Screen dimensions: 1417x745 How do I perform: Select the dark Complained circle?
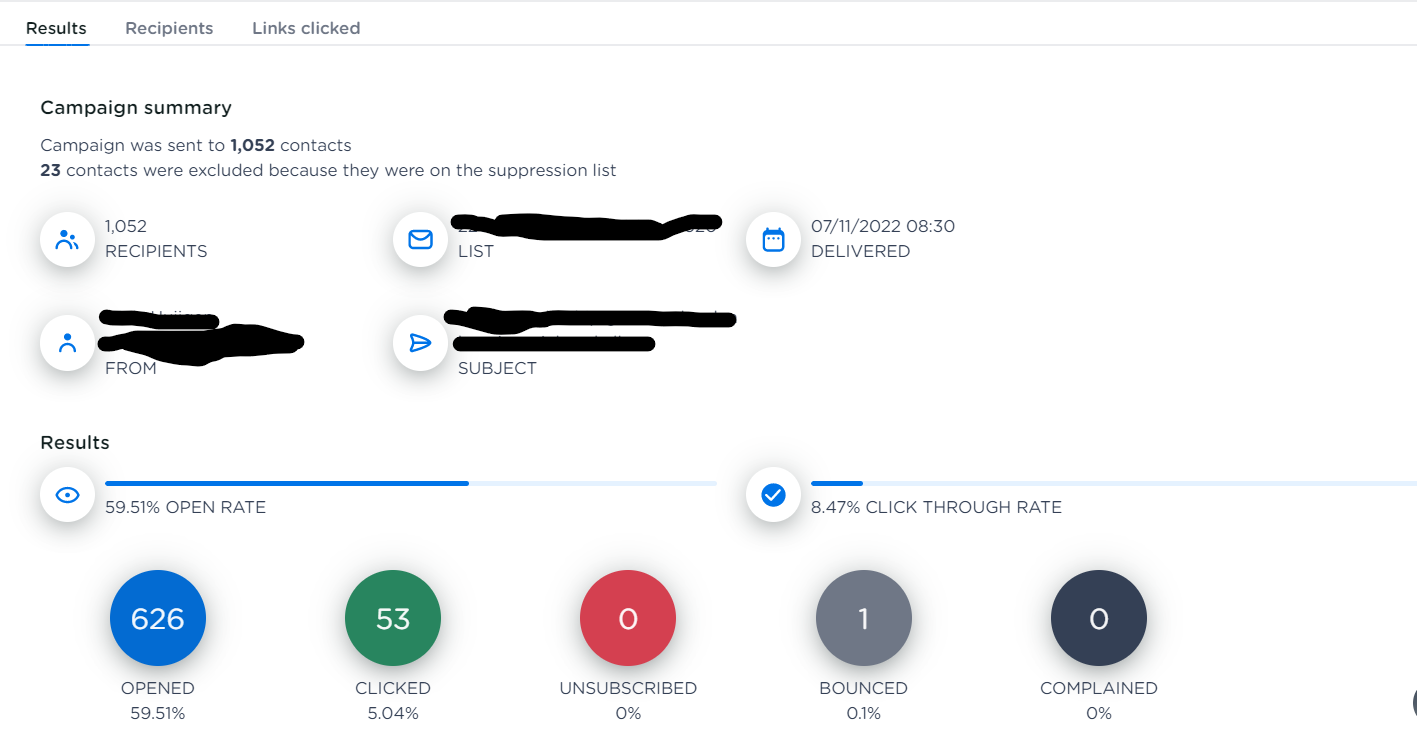coord(1098,619)
